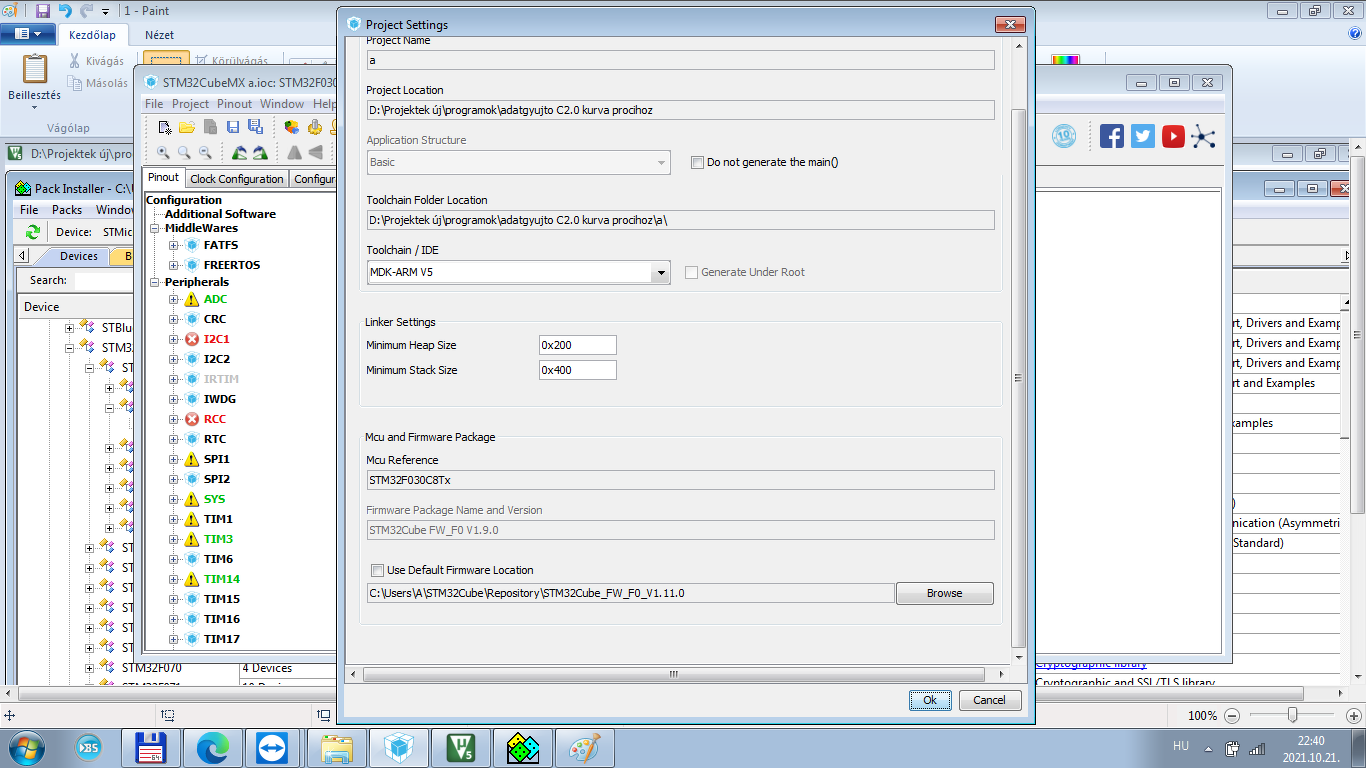Switch to the Nézet tab in Paint
This screenshot has height=768, width=1366.
(x=160, y=34)
